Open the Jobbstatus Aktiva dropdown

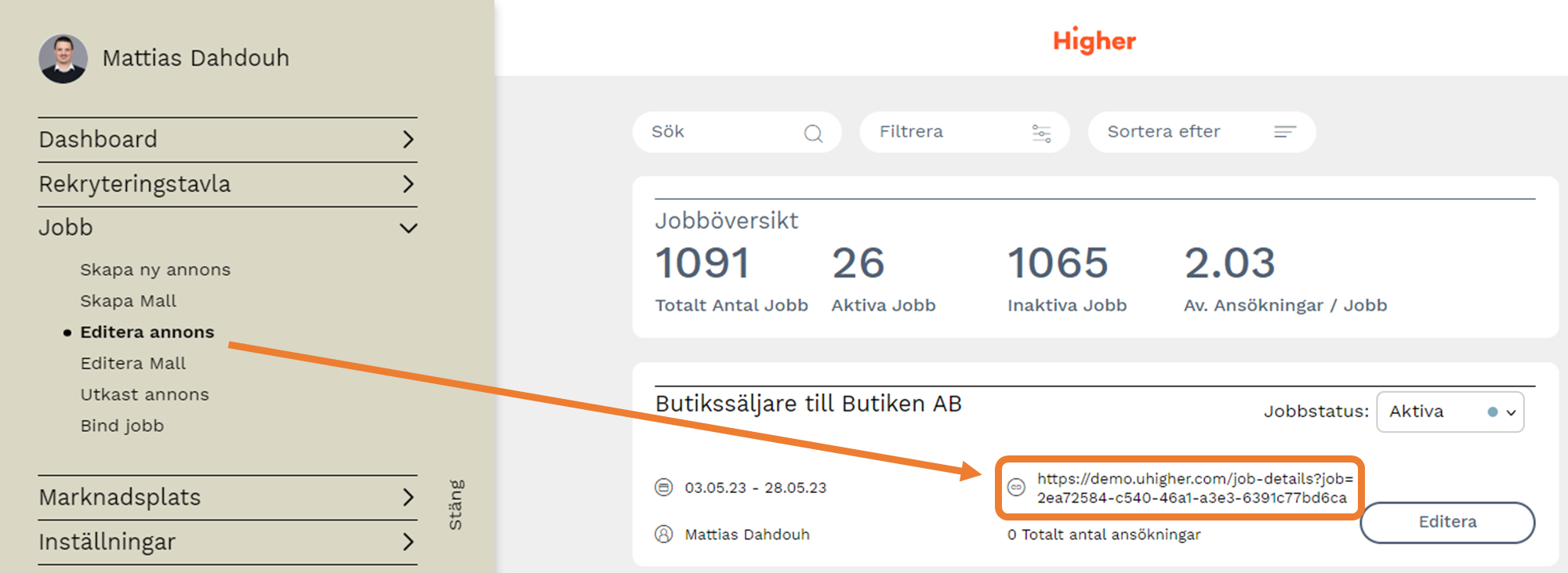(x=1450, y=412)
